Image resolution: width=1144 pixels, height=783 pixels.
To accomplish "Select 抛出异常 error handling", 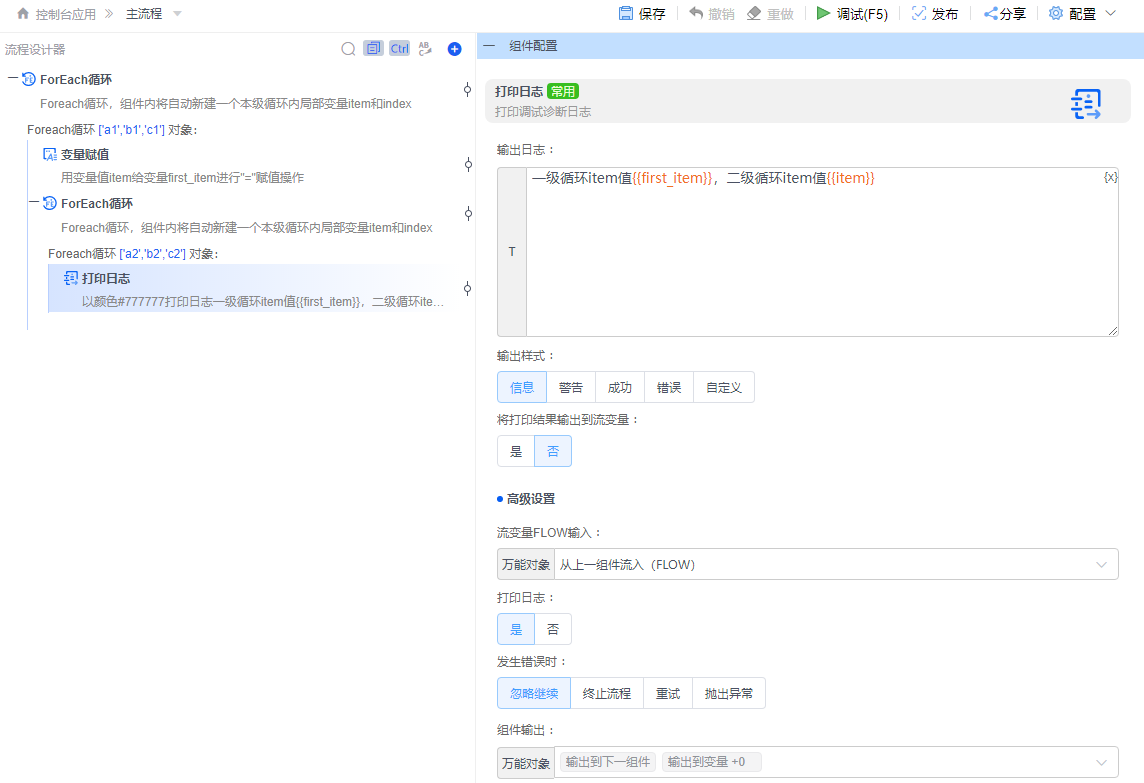I will (728, 693).
